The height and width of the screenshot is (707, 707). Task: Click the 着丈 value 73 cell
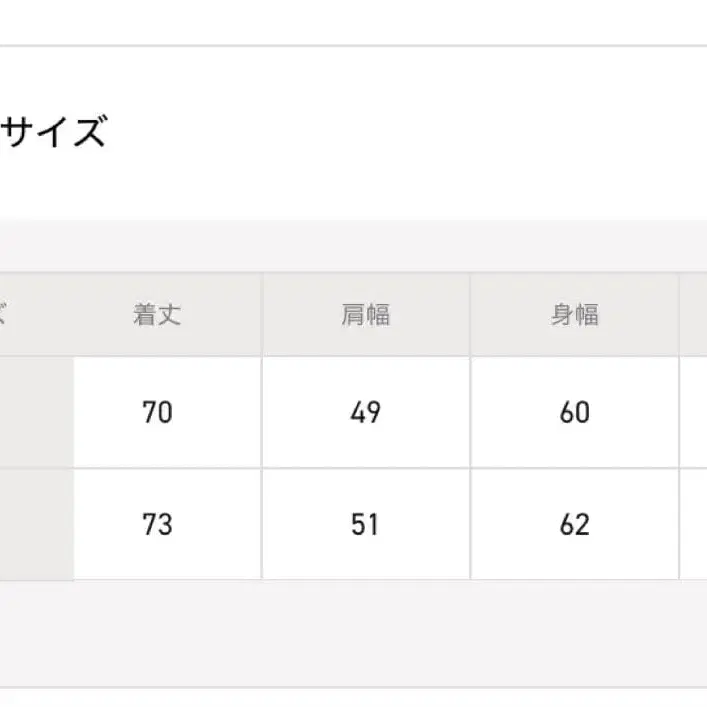click(158, 524)
